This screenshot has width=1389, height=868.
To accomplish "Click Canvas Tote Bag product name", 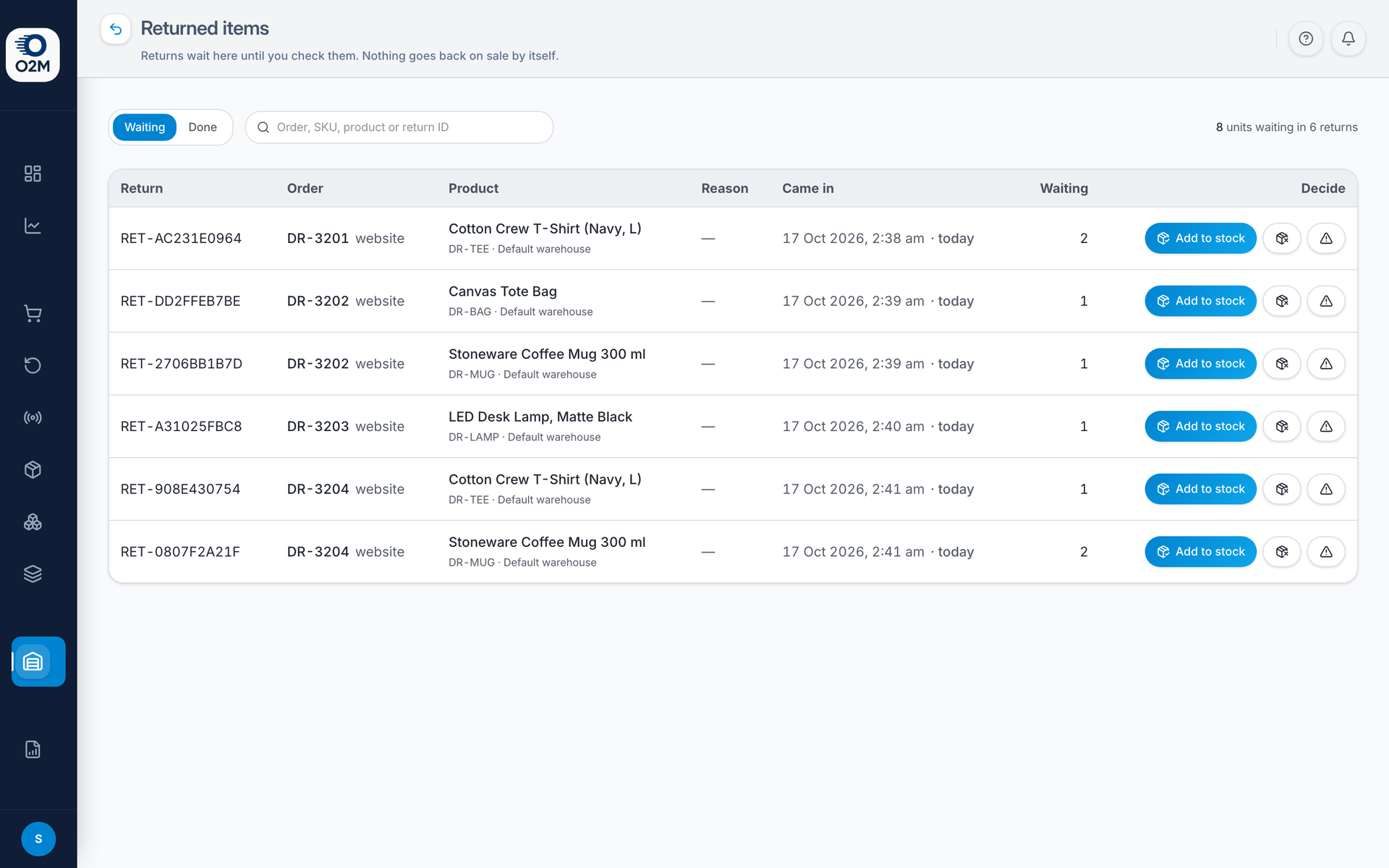I will (502, 292).
